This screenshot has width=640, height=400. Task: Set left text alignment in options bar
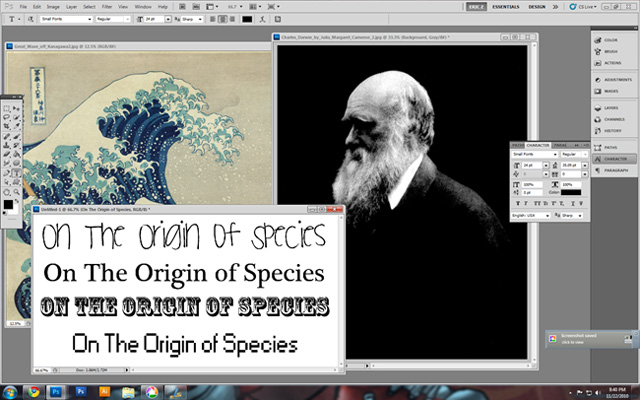[213, 19]
